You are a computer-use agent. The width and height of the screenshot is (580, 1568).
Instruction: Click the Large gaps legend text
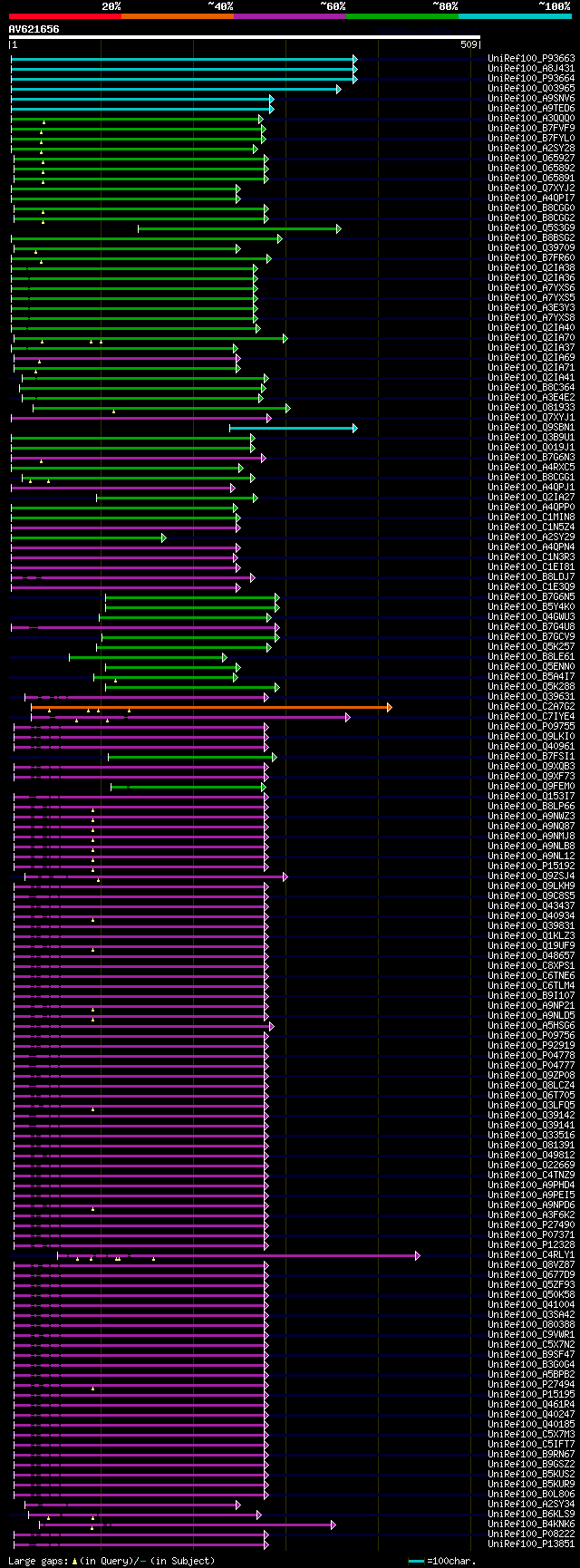[112, 1561]
